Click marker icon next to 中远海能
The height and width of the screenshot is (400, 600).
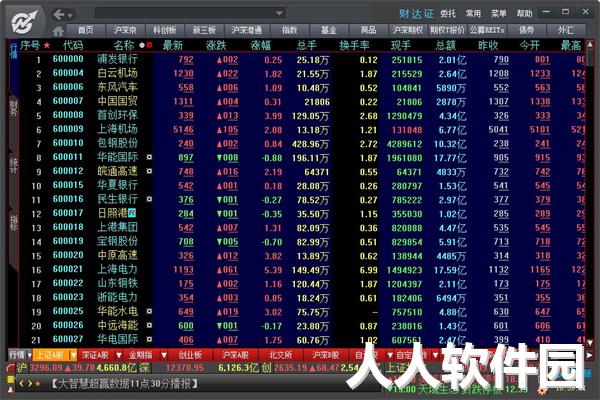click(x=149, y=325)
